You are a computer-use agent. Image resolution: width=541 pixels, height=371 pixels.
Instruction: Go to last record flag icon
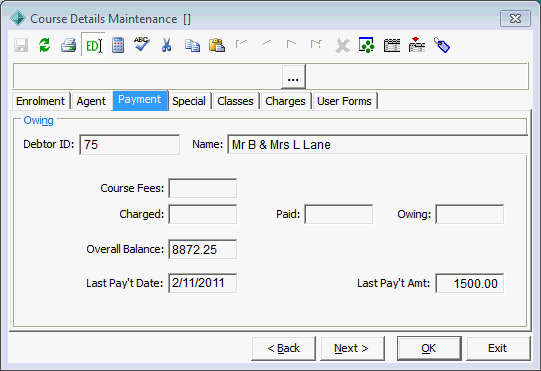(316, 44)
